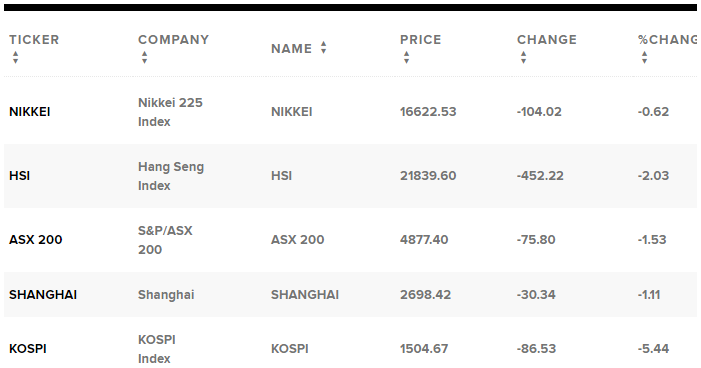Toggle sort arrows next to NAME

tap(323, 47)
